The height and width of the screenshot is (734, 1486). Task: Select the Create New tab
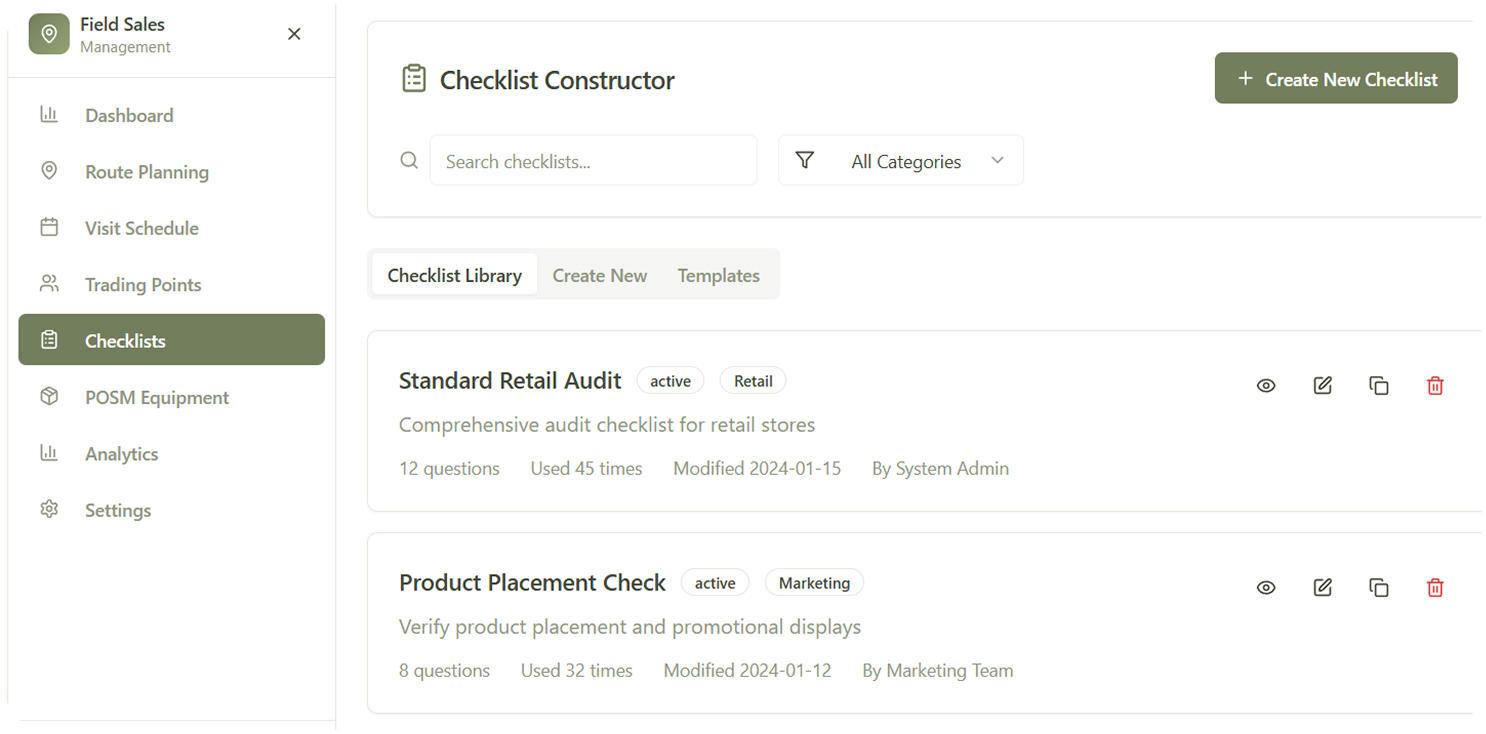coord(599,275)
